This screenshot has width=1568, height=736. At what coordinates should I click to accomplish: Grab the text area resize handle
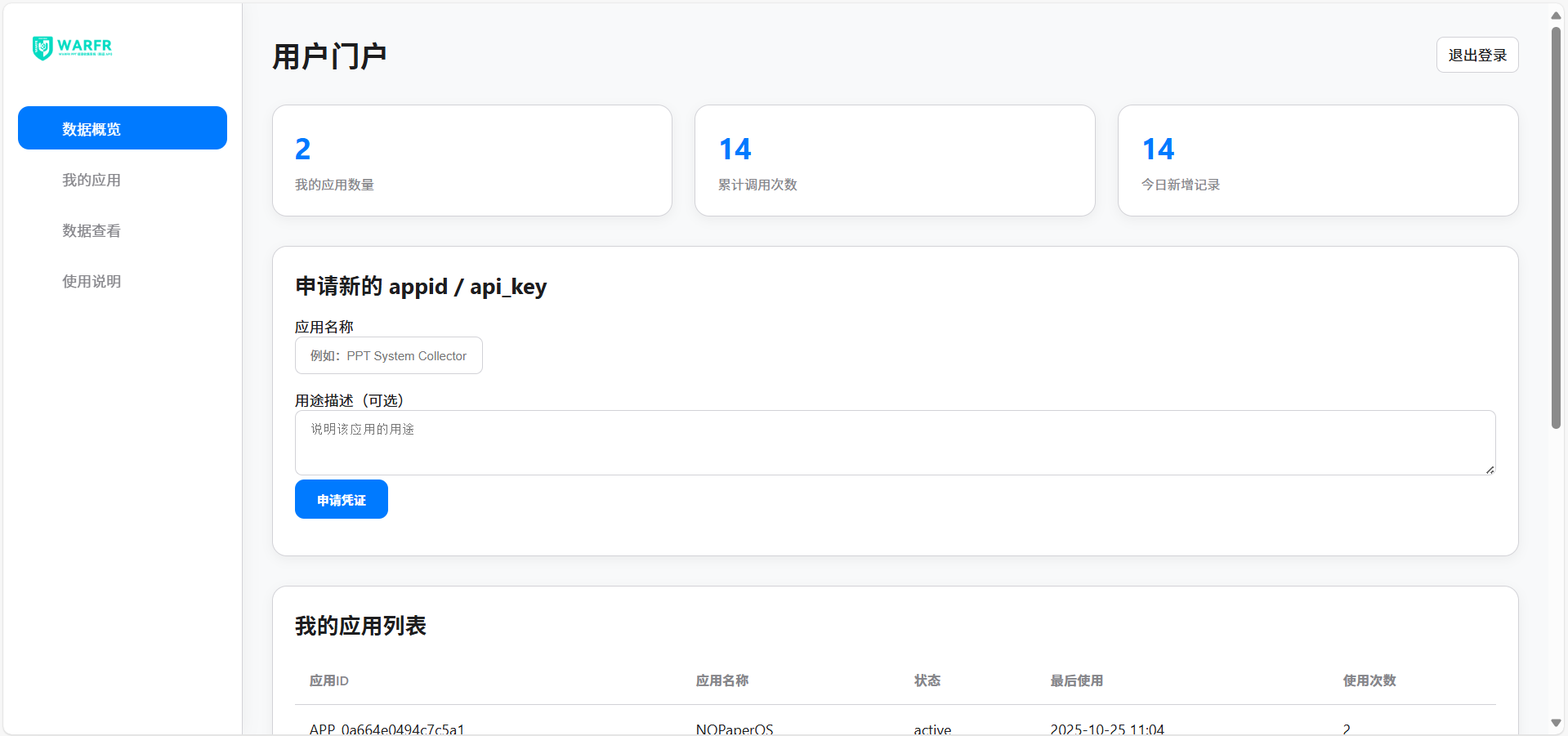pos(1490,470)
